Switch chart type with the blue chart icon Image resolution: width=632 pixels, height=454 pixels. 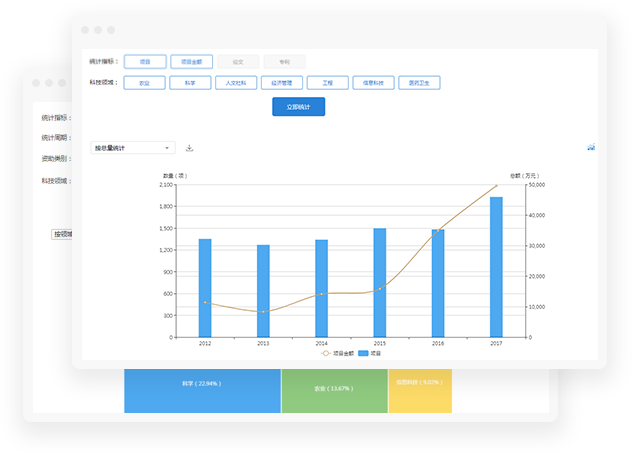point(591,147)
